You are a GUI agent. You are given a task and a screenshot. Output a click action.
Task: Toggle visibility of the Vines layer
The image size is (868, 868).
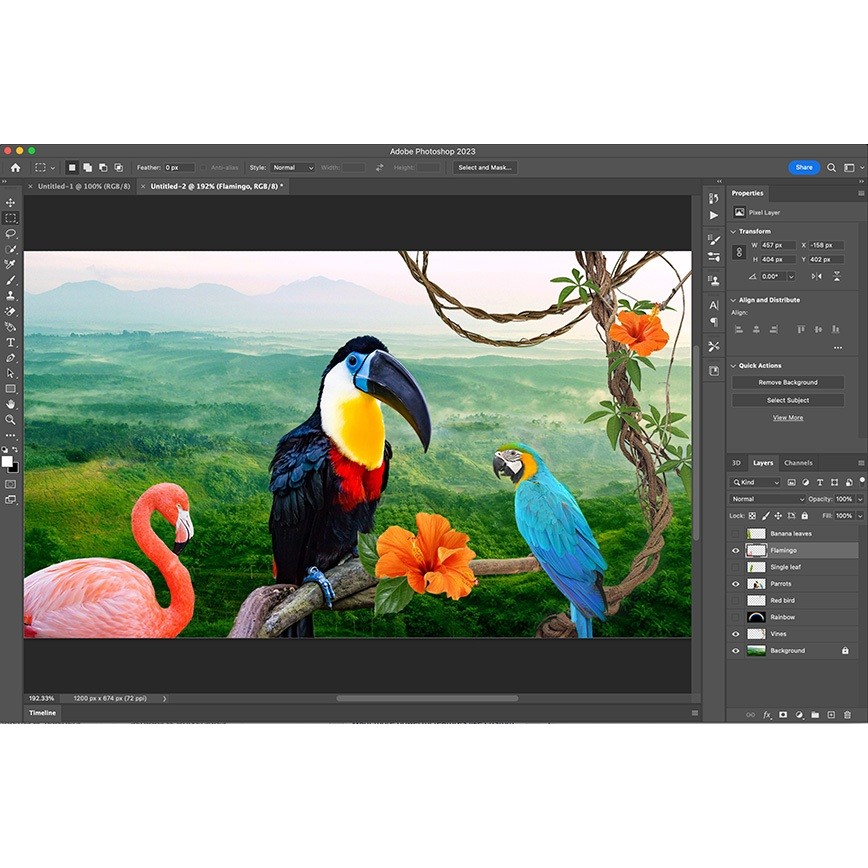(x=737, y=634)
